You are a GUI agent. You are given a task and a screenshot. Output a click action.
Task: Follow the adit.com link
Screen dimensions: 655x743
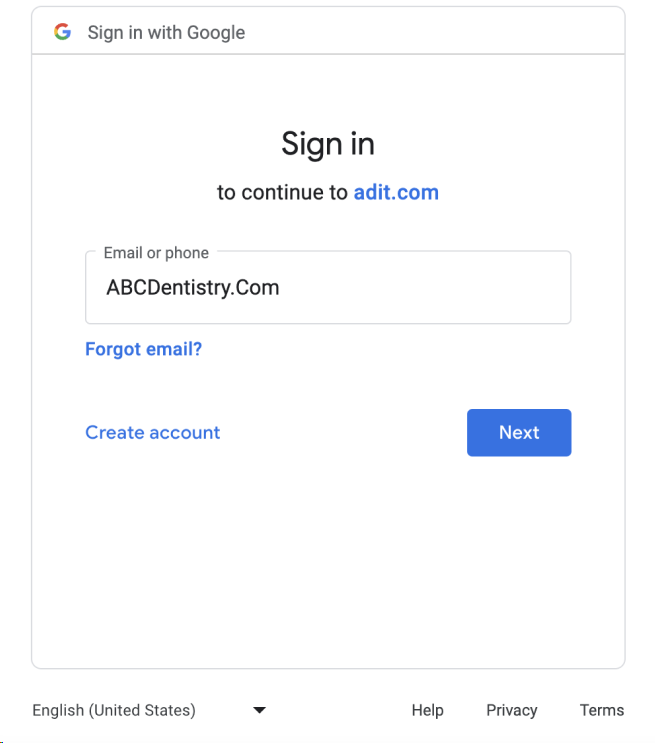coord(396,192)
